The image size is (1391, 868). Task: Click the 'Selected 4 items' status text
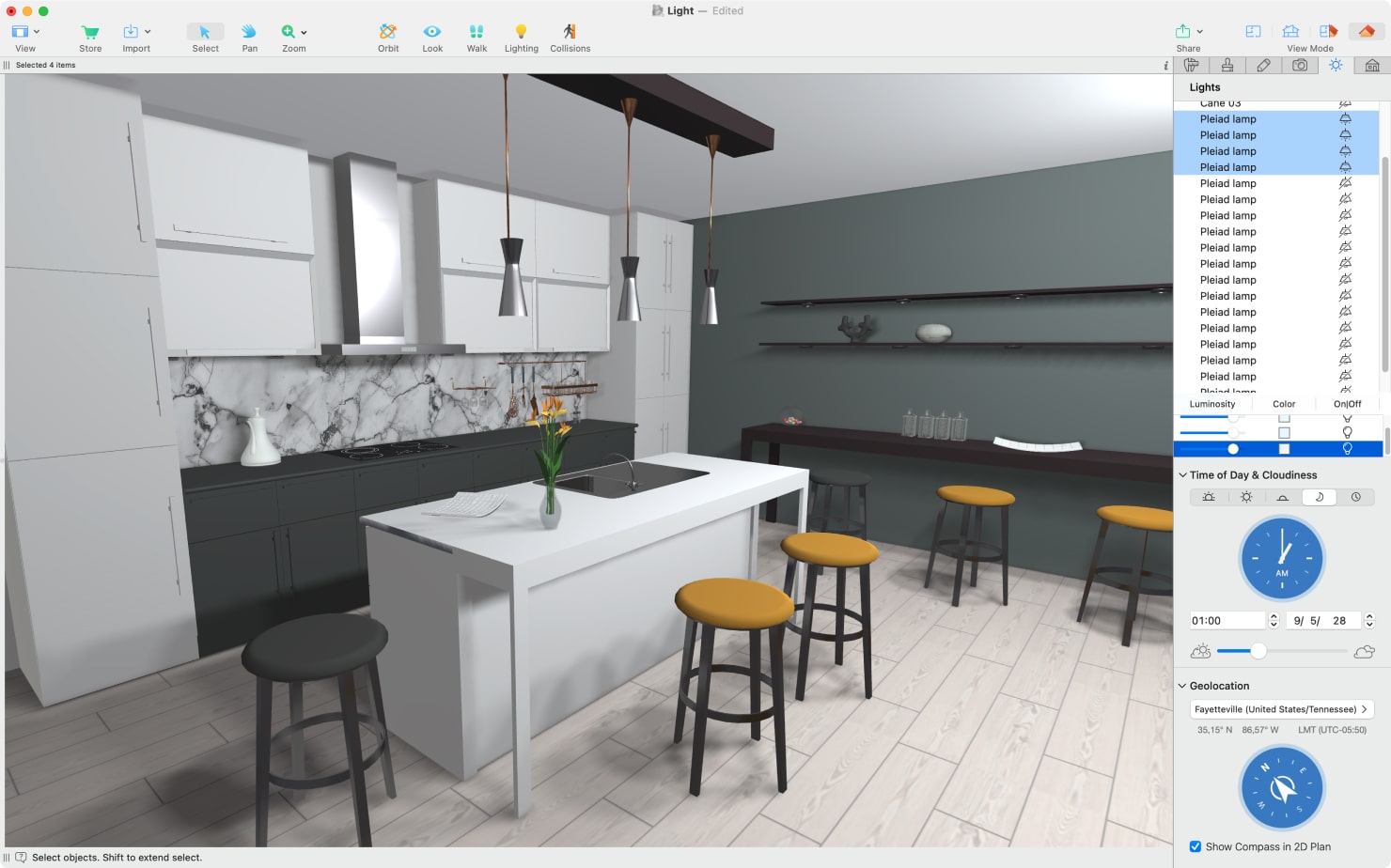(45, 66)
